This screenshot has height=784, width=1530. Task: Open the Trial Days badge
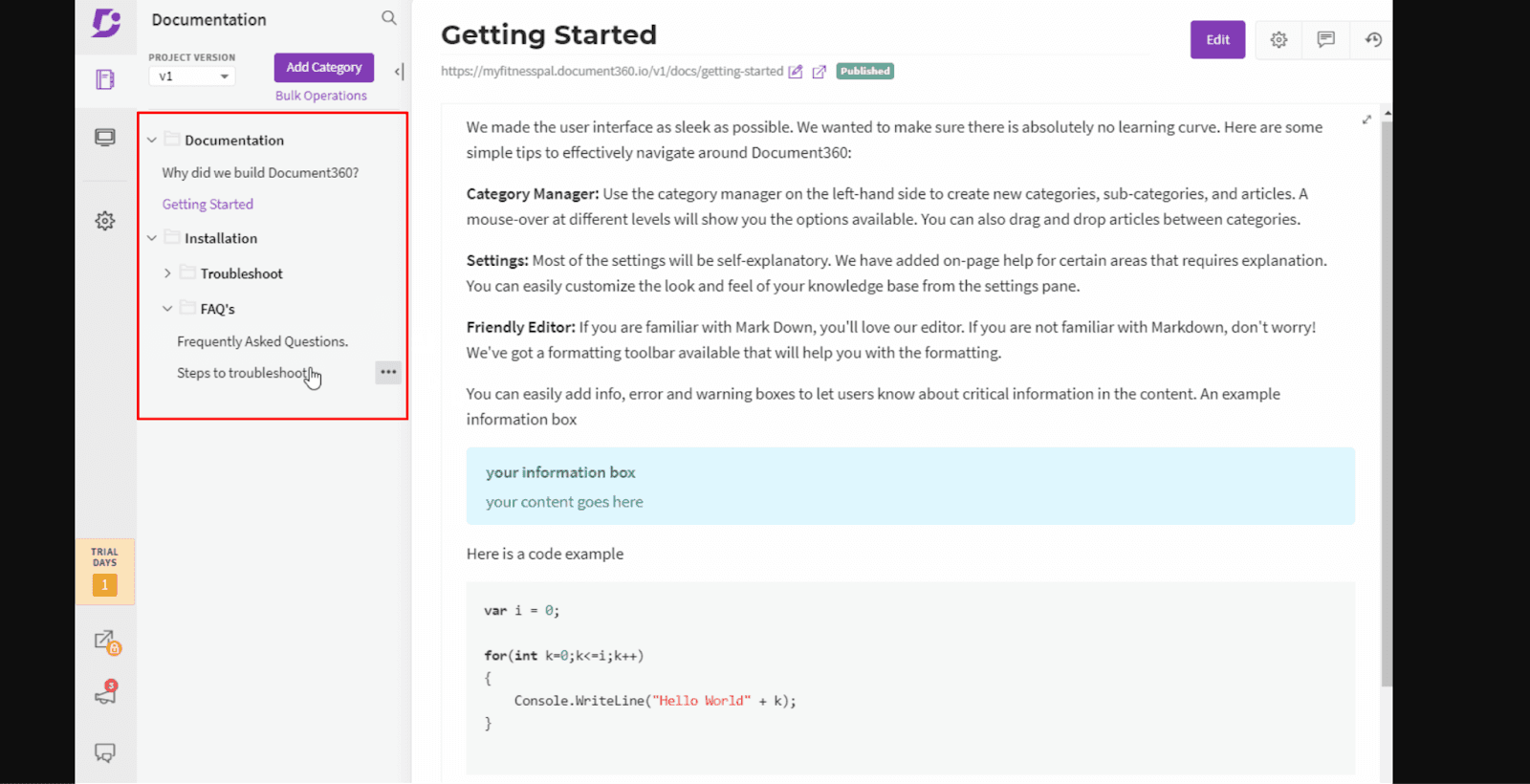[x=105, y=572]
